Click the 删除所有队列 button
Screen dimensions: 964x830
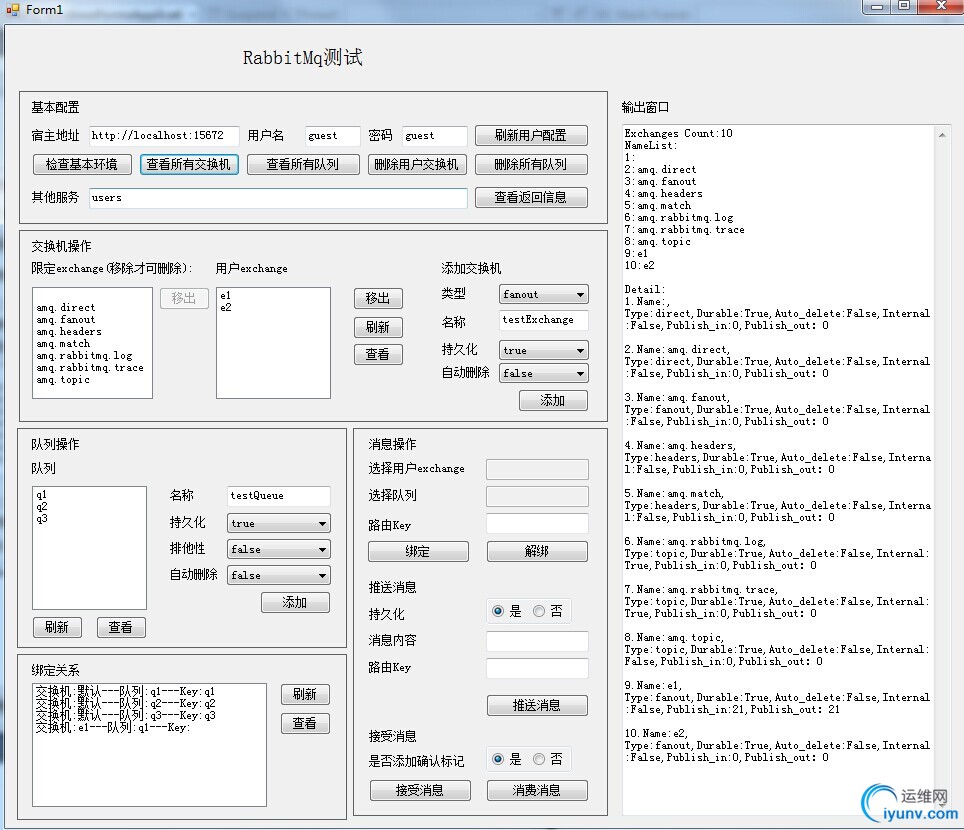point(531,164)
